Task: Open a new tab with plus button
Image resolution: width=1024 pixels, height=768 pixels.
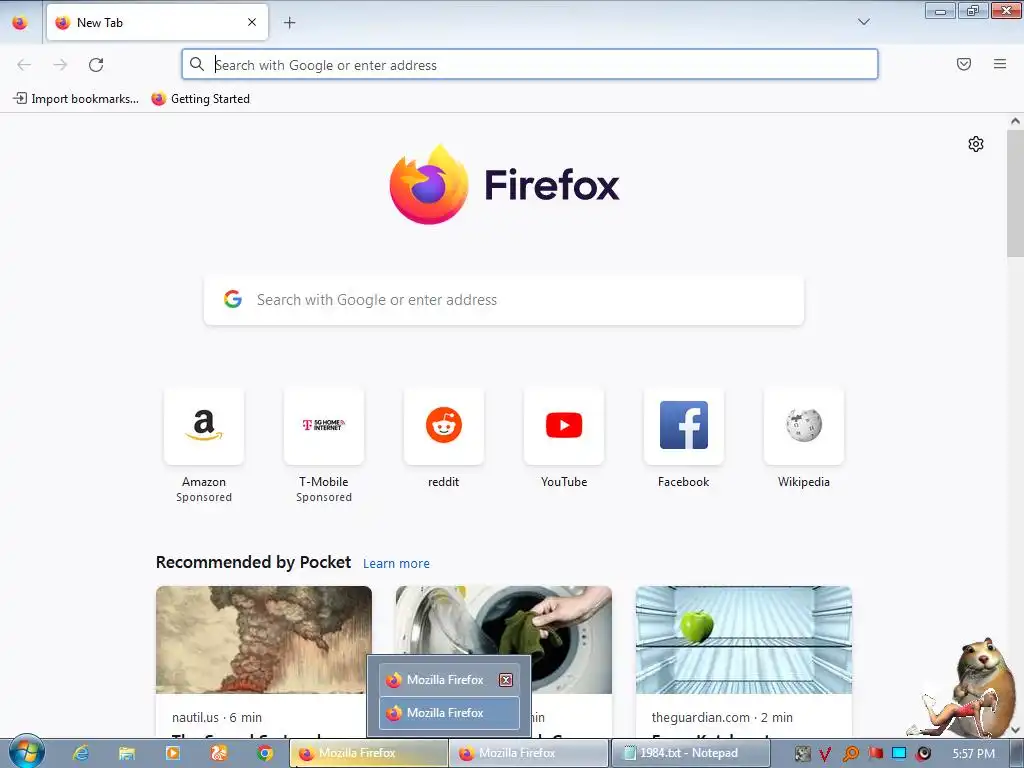Action: 289,23
